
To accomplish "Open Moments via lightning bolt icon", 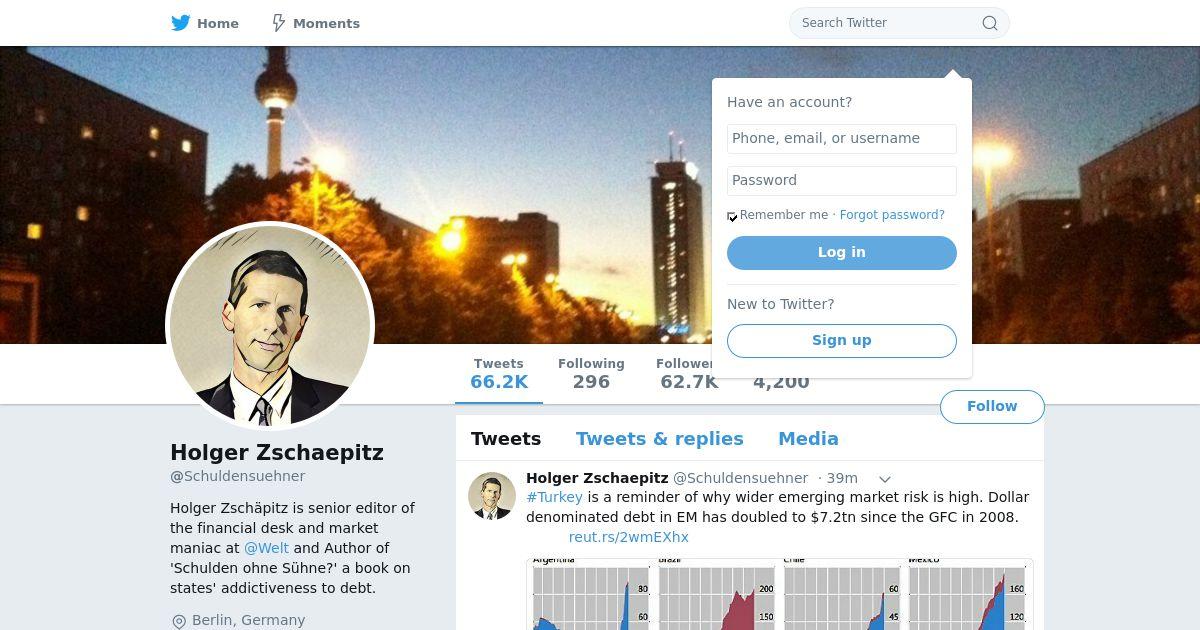I will click(x=279, y=23).
